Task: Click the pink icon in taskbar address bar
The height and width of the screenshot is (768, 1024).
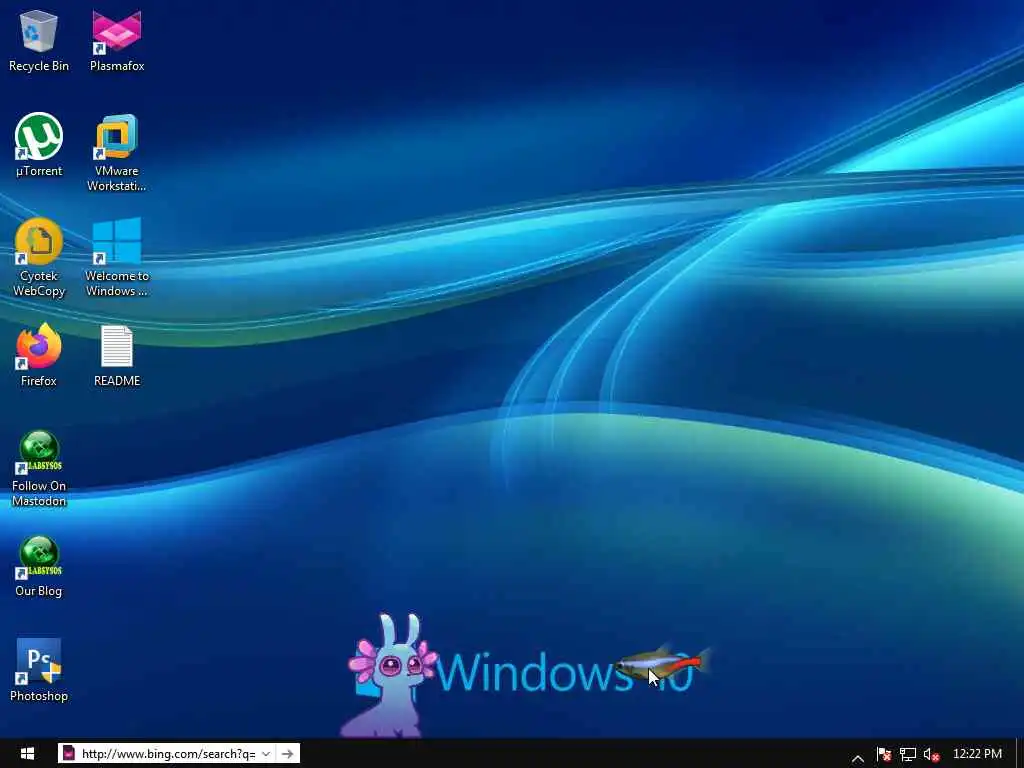Action: click(69, 754)
